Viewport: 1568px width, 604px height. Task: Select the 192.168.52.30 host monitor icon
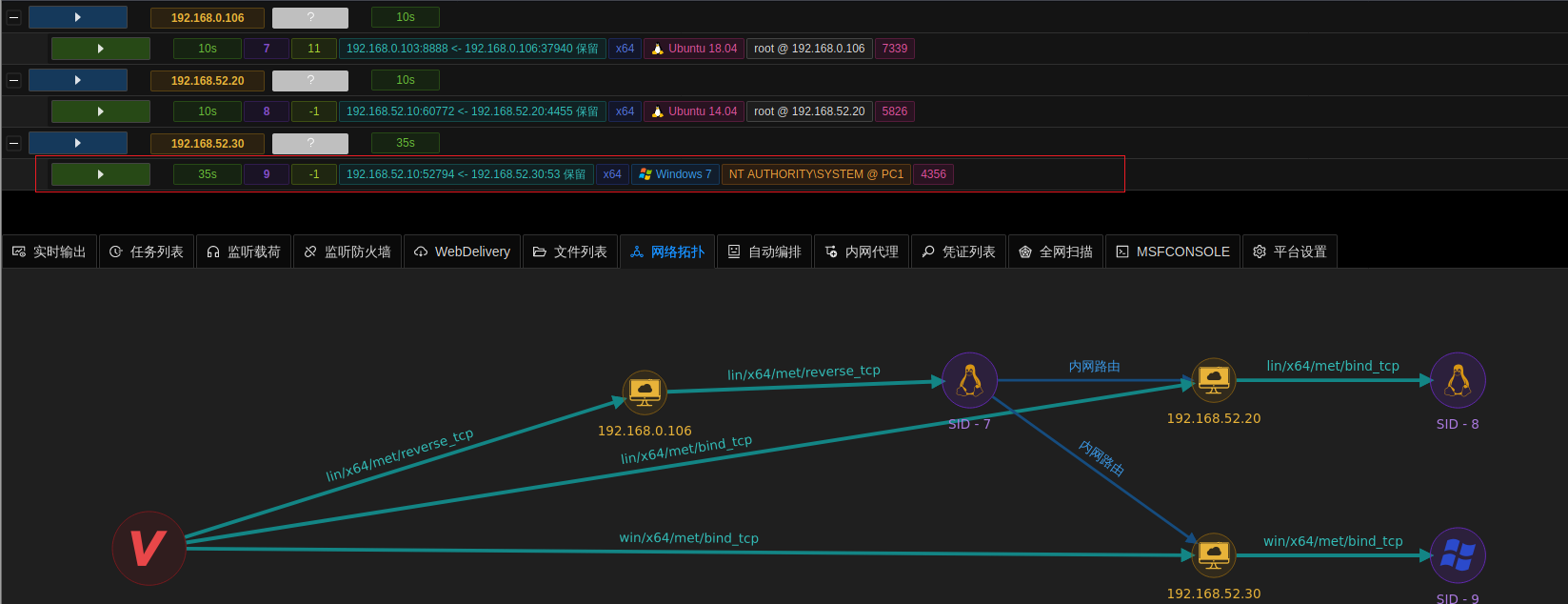tap(1213, 555)
